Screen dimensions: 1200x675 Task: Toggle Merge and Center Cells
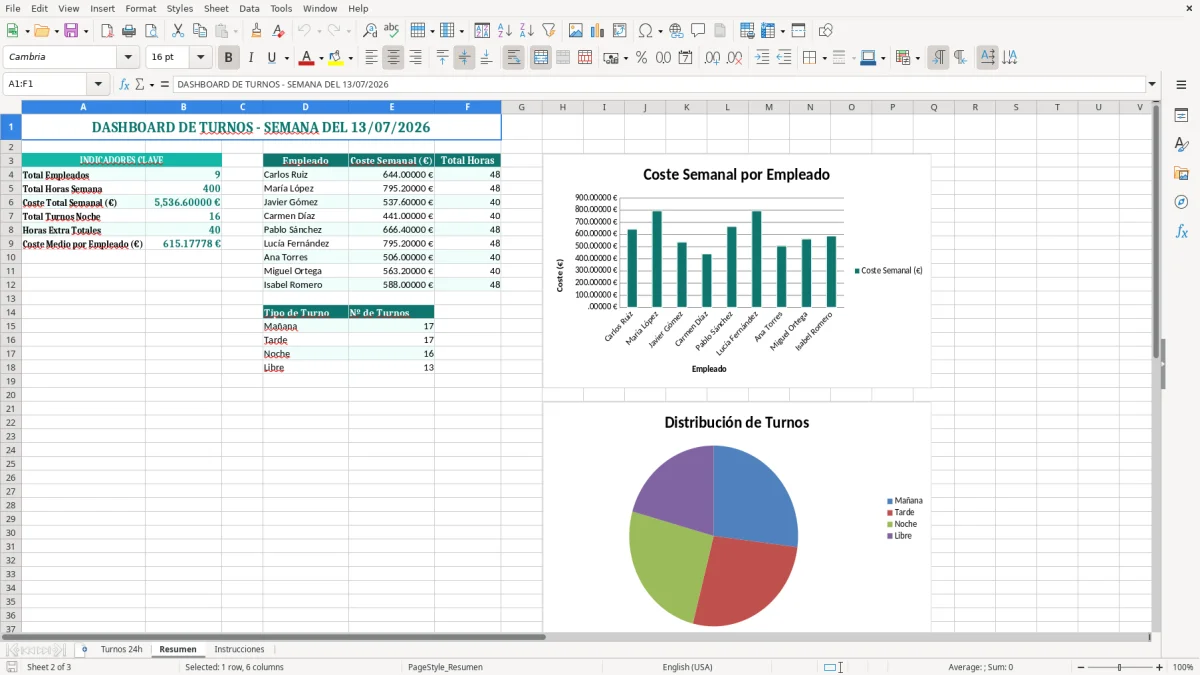pyautogui.click(x=541, y=58)
